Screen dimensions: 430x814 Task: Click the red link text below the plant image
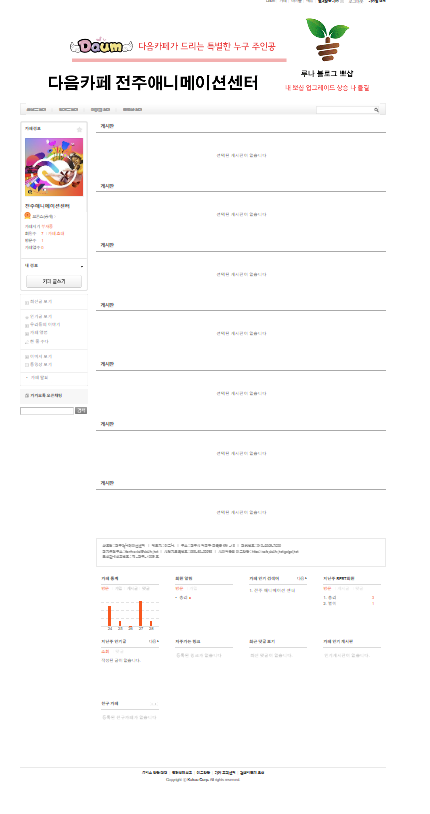click(327, 88)
